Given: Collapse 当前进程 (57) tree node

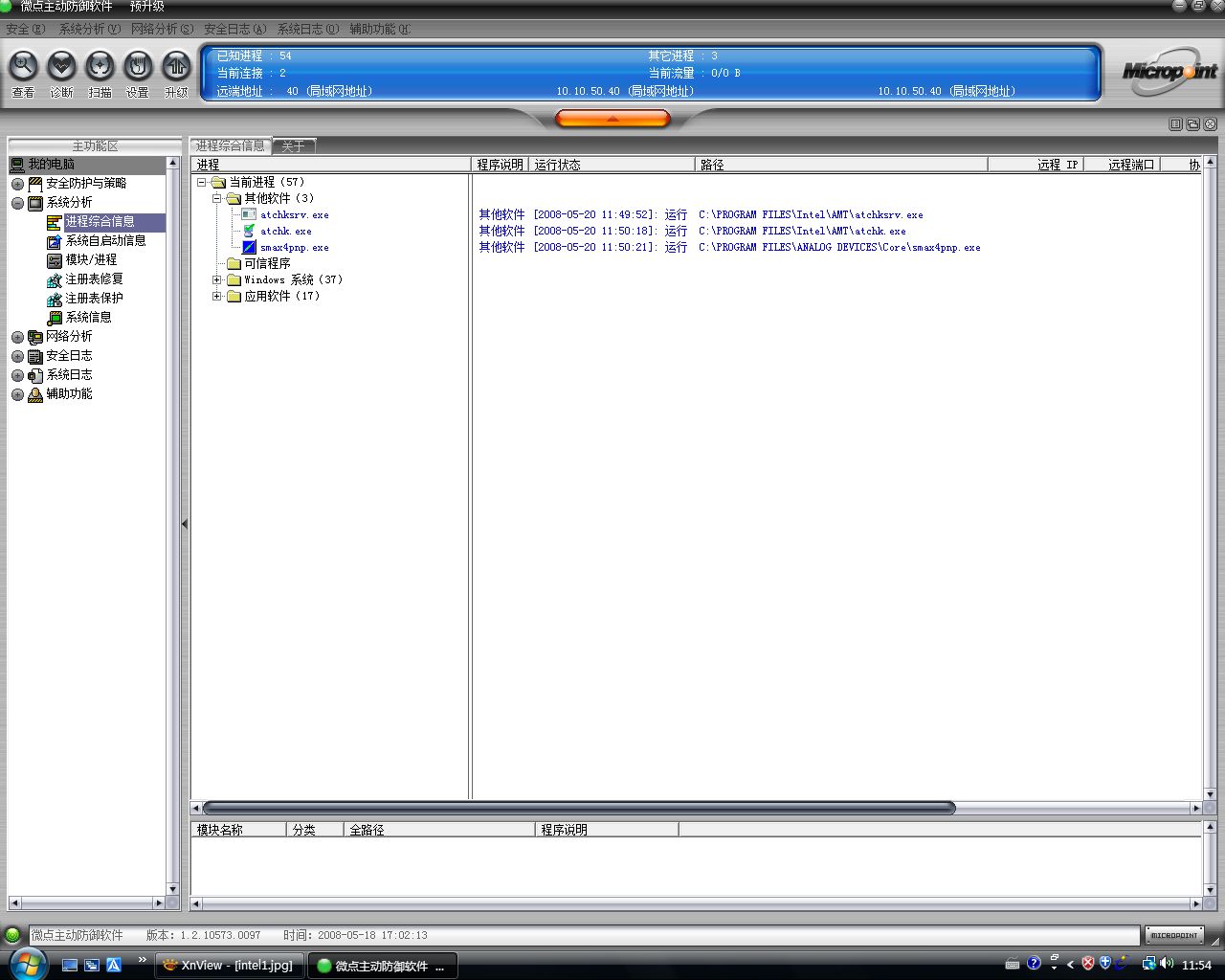Looking at the screenshot, I should [x=202, y=182].
